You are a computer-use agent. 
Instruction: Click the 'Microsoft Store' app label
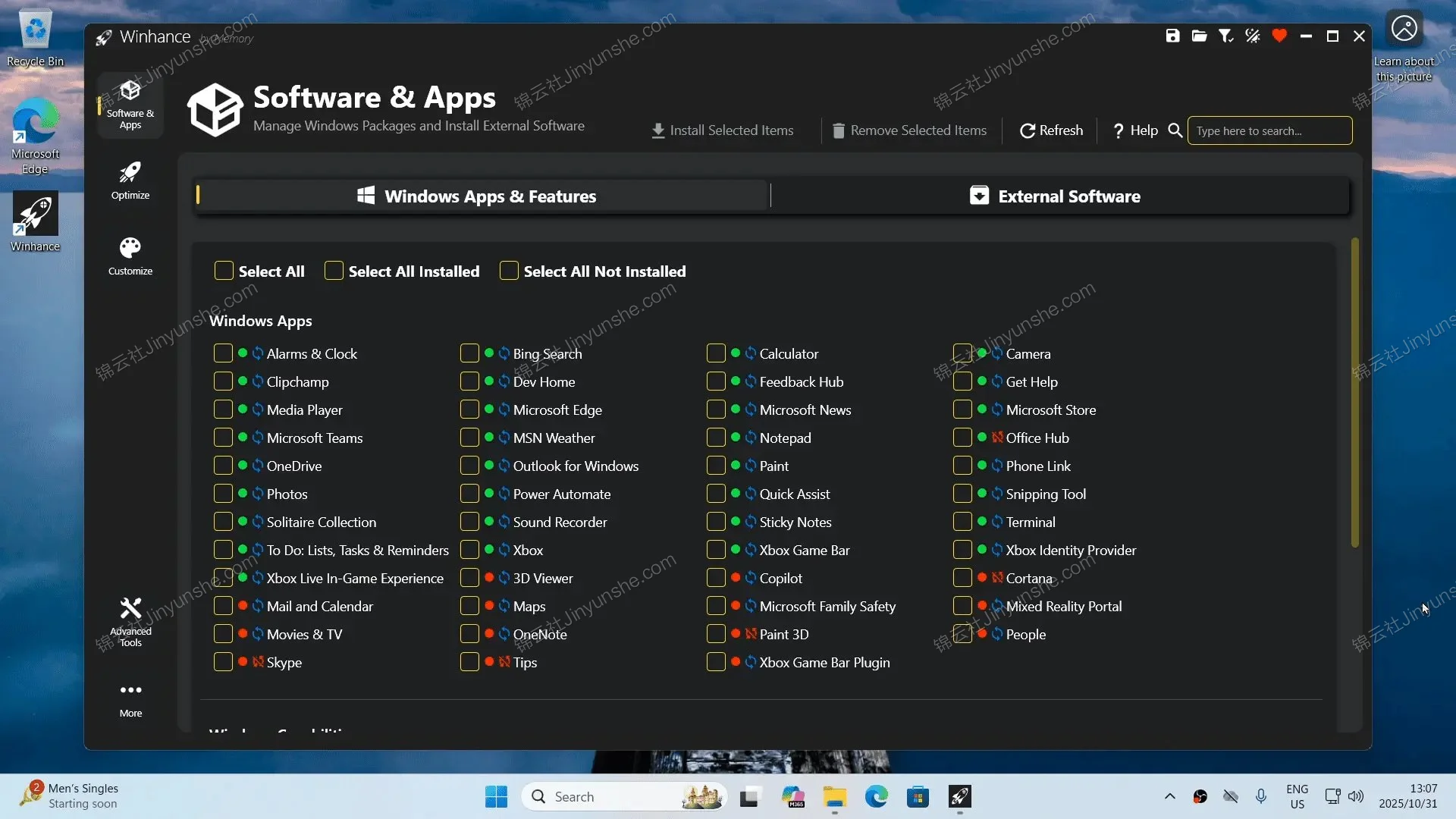tap(1050, 409)
